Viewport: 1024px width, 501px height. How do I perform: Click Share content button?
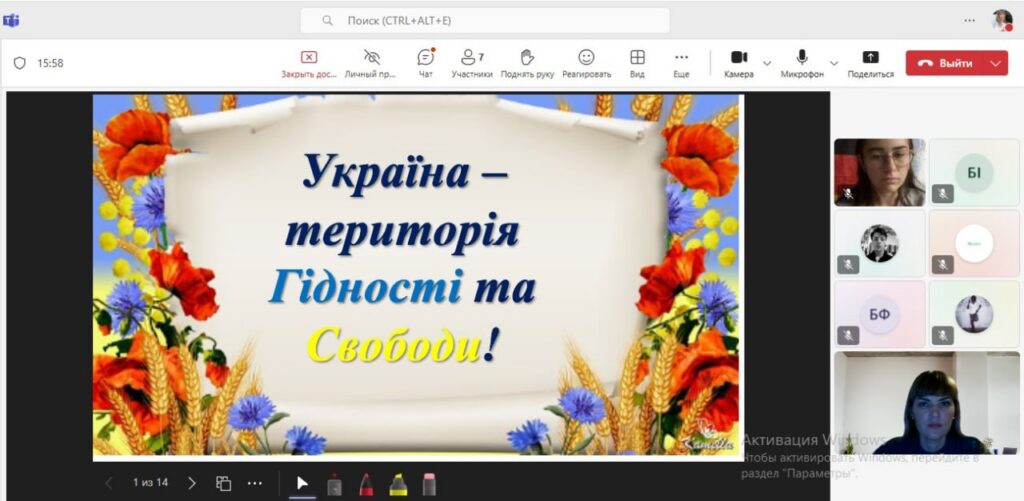click(870, 62)
